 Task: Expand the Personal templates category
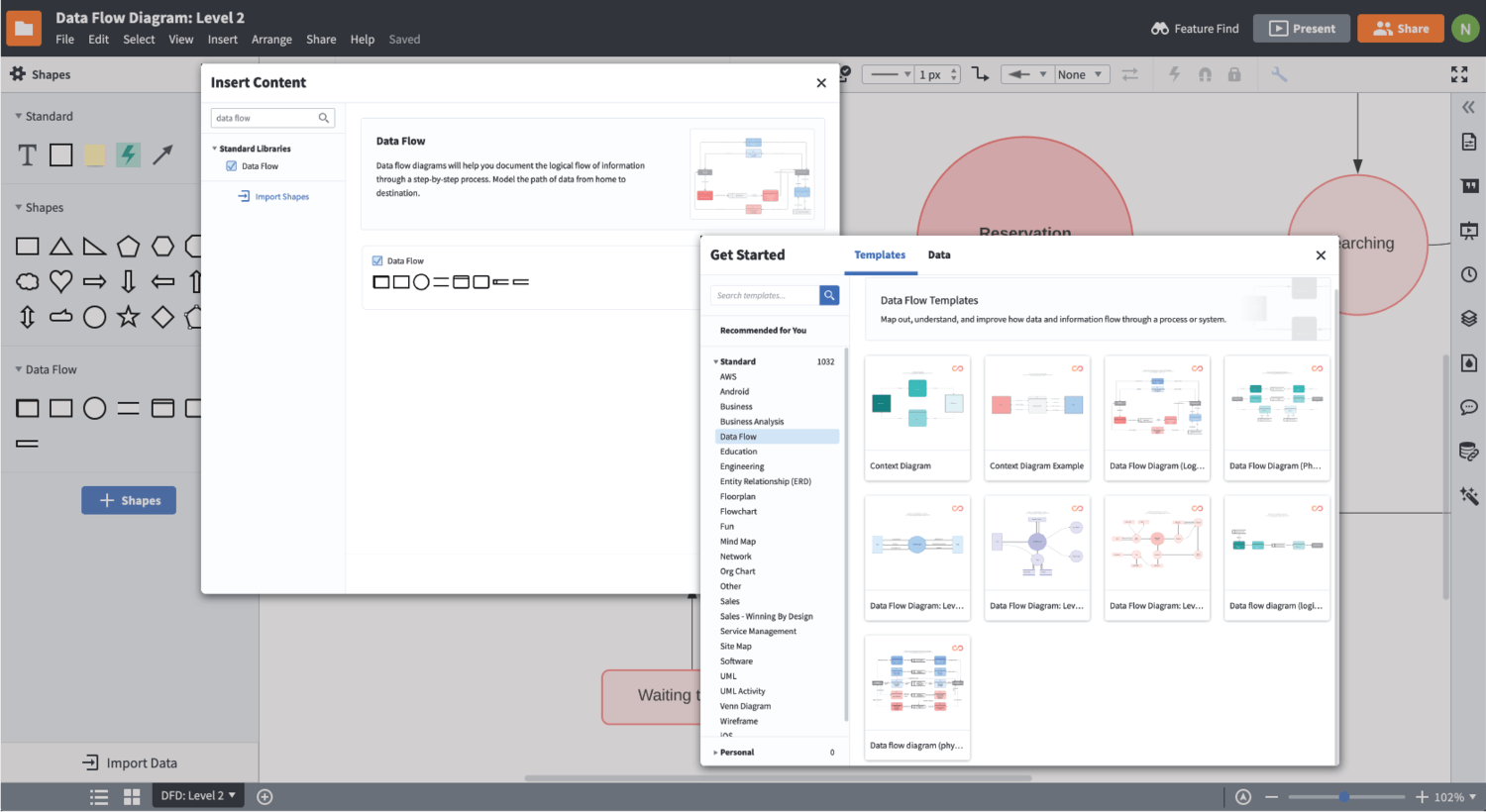pyautogui.click(x=715, y=753)
